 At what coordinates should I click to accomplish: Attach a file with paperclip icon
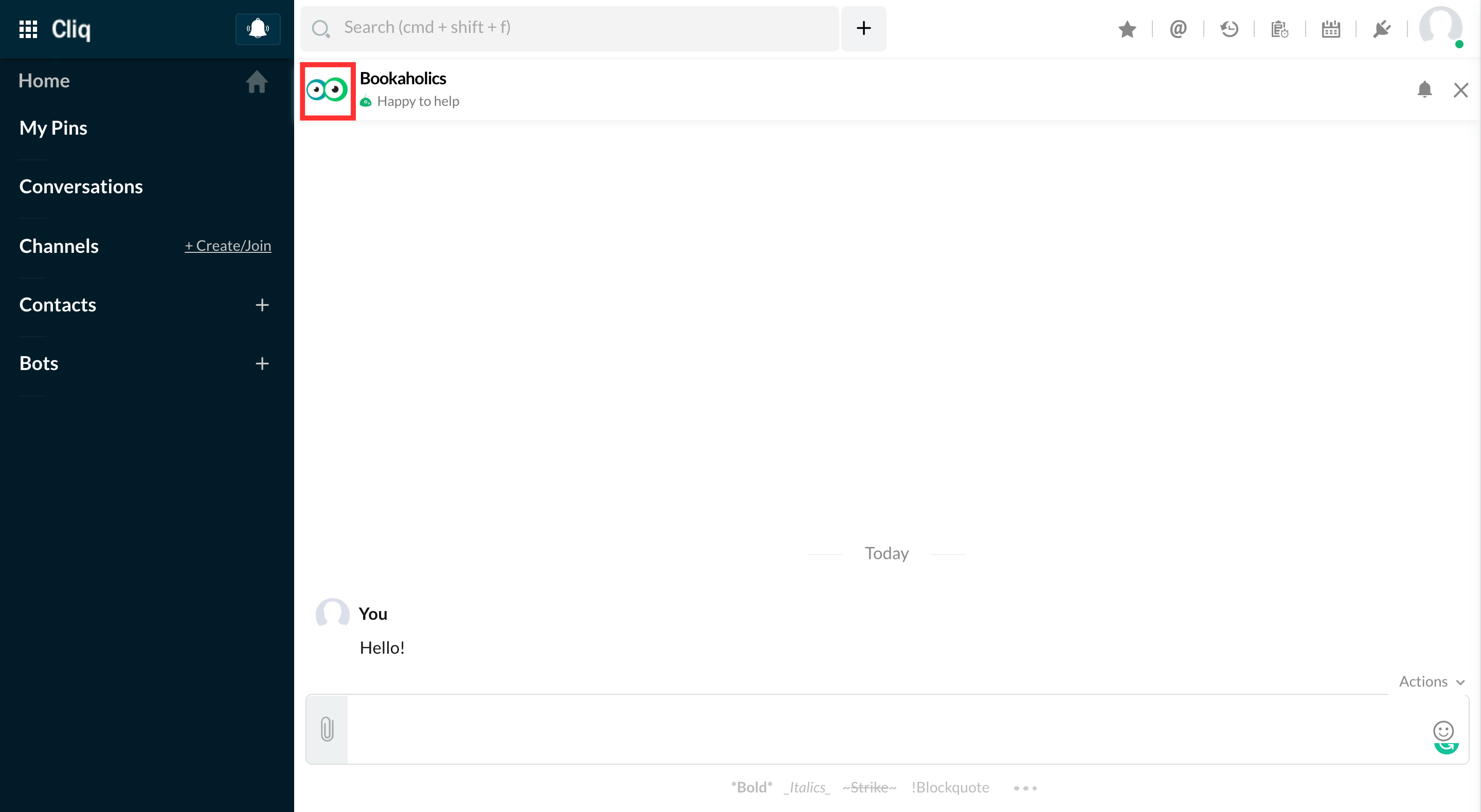tap(327, 729)
